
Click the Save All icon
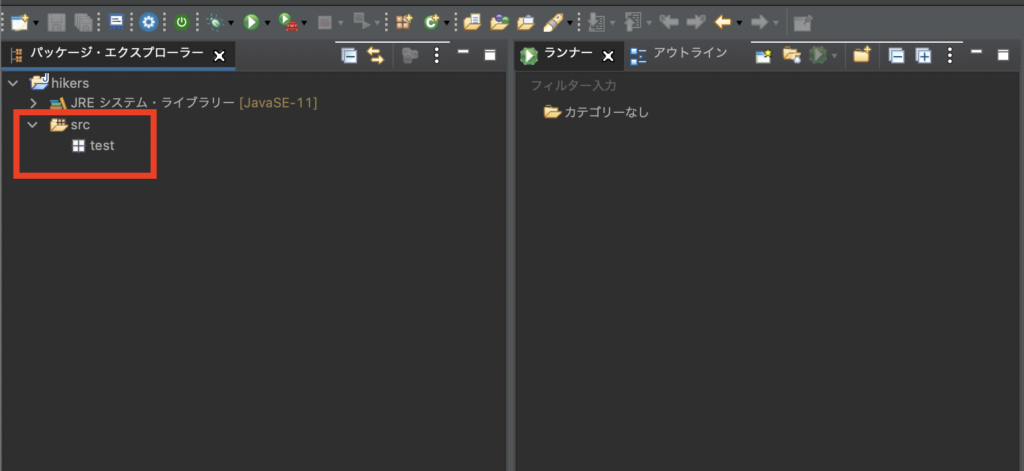coord(83,22)
